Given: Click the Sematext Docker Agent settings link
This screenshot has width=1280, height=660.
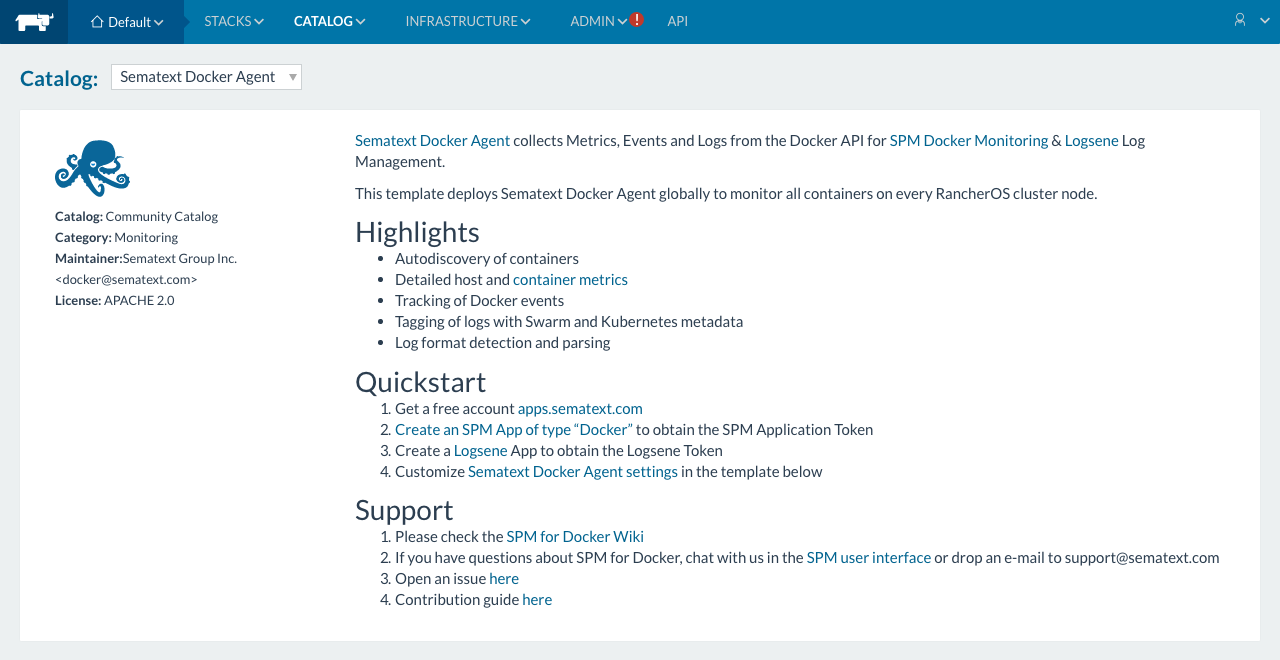Looking at the screenshot, I should [x=572, y=472].
